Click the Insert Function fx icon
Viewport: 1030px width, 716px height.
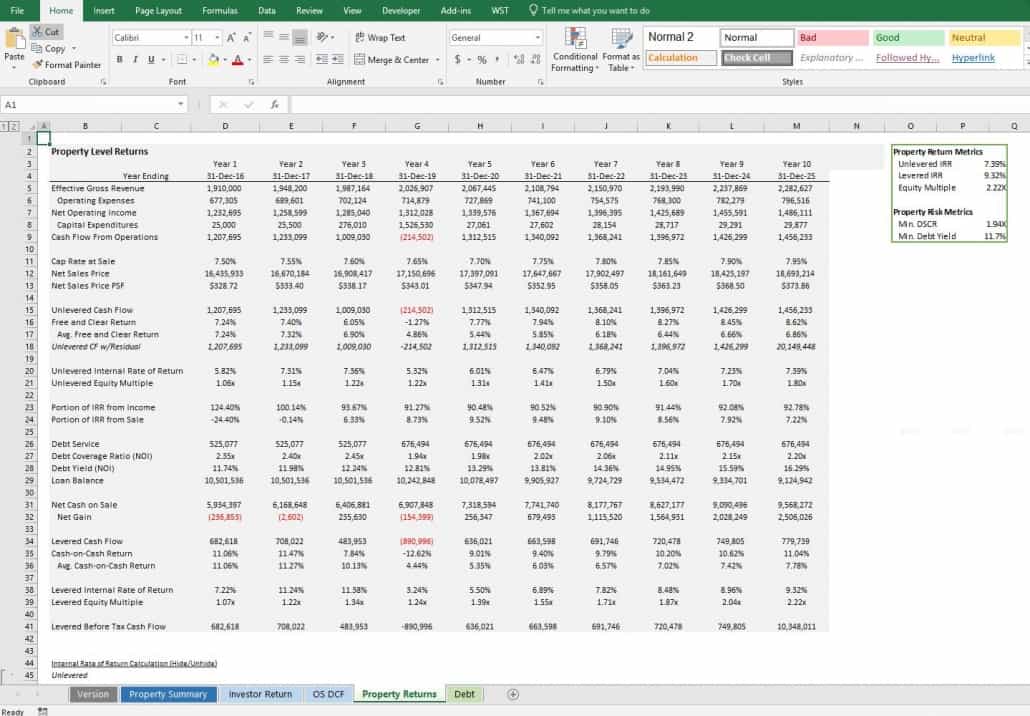click(275, 104)
